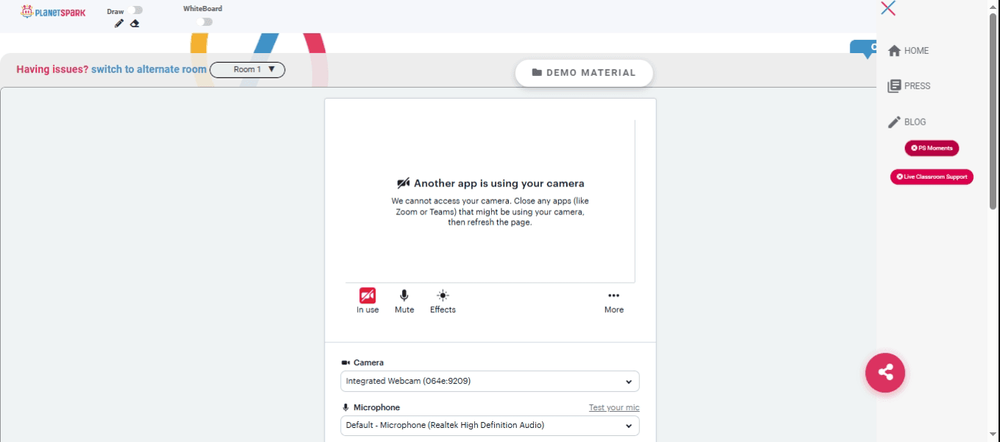Open the Room 1 dropdown
The width and height of the screenshot is (1000, 442).
[247, 70]
